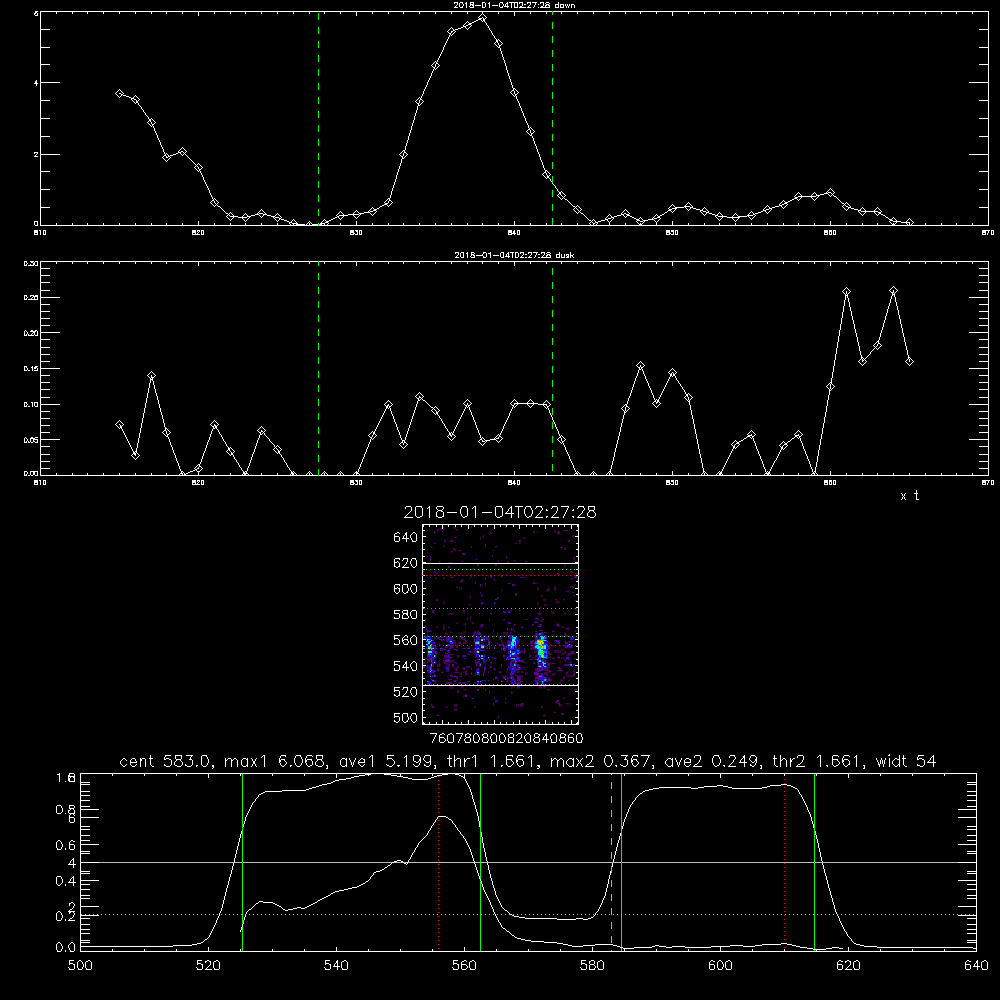Click the large timestamp title above the spectrogram image
The width and height of the screenshot is (1000, 1000).
[500, 513]
